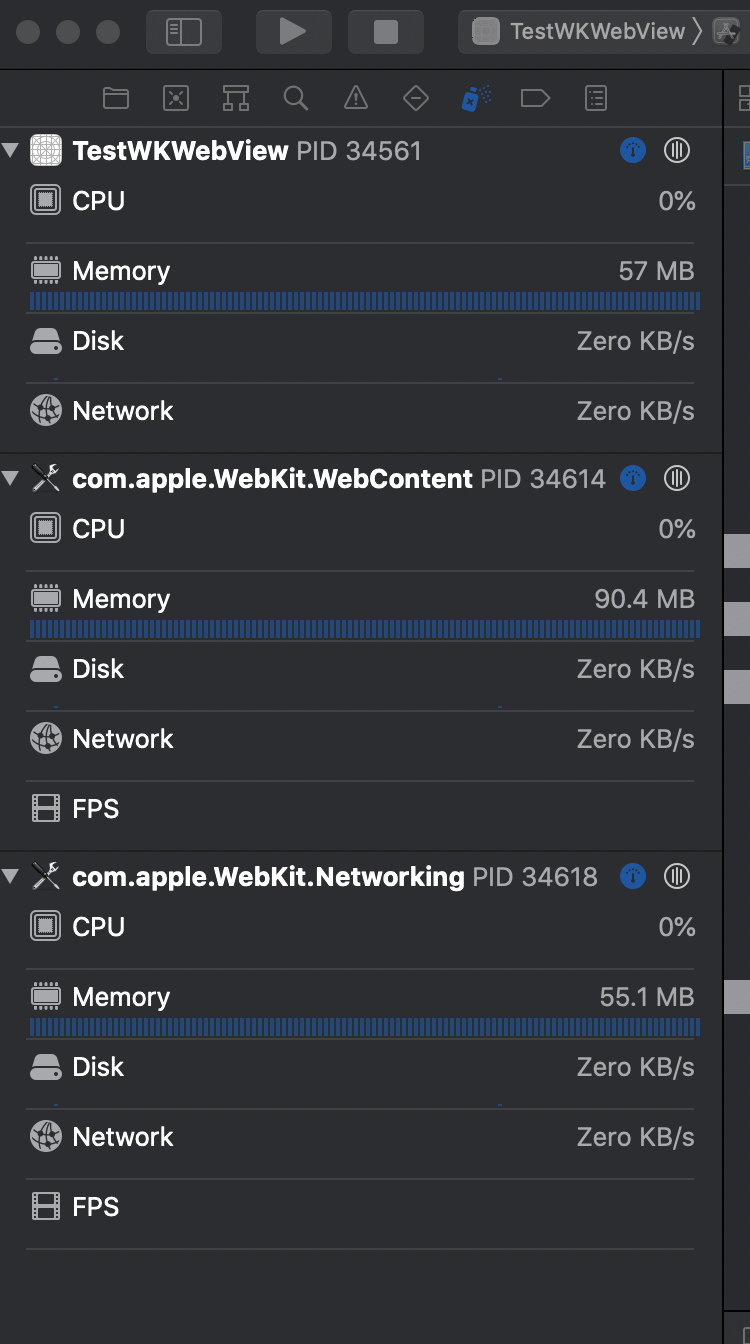Switch to the Source Control navigator

176,98
